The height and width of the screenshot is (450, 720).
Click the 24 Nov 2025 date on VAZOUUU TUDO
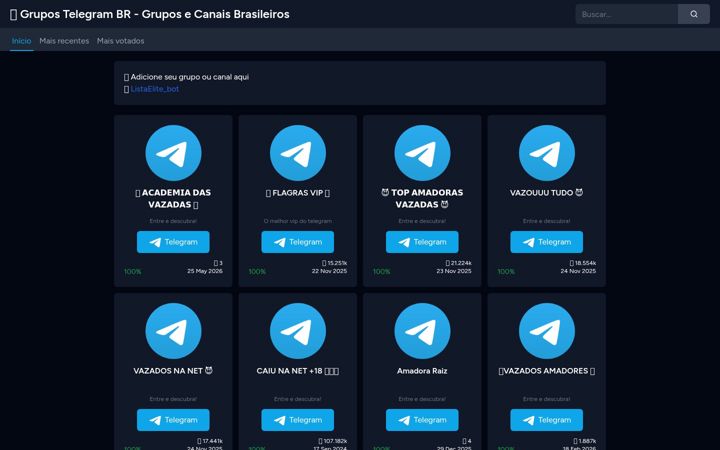[578, 271]
